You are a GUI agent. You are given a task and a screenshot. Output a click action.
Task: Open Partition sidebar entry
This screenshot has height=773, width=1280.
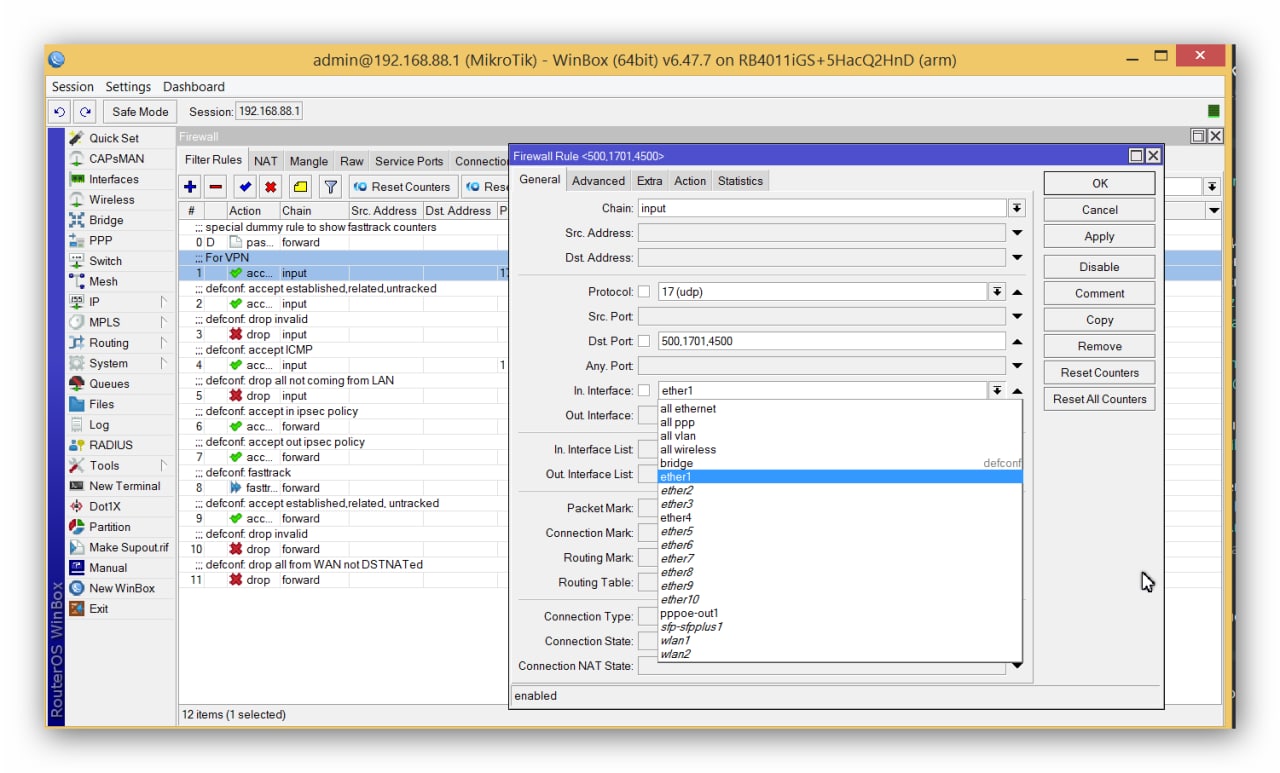pos(109,527)
